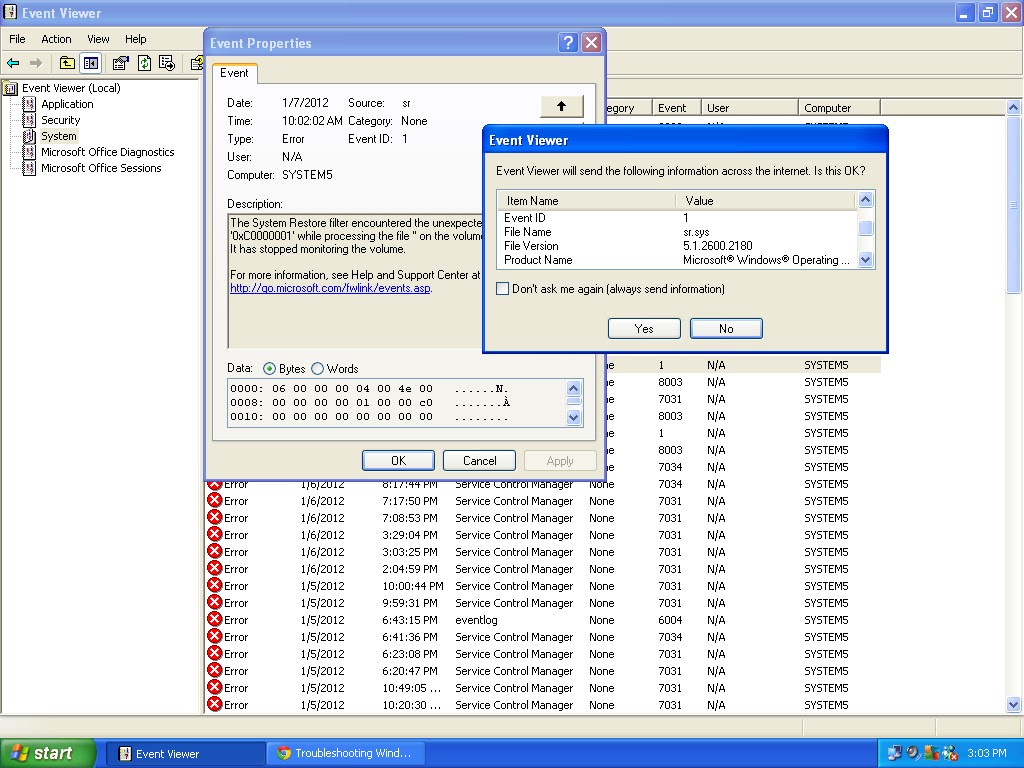This screenshot has height=768, width=1024.
Task: Click the green Refresh toolbar icon
Action: 144,63
